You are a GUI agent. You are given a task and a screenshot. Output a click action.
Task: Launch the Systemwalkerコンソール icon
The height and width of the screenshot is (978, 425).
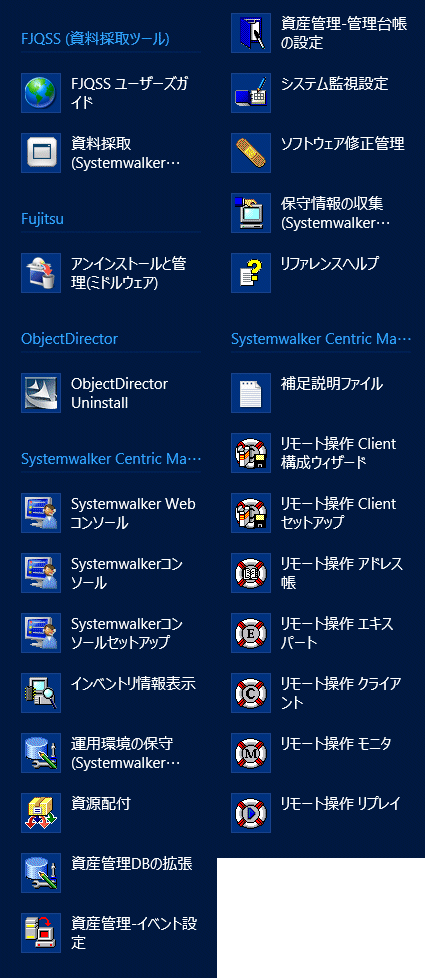[41, 573]
